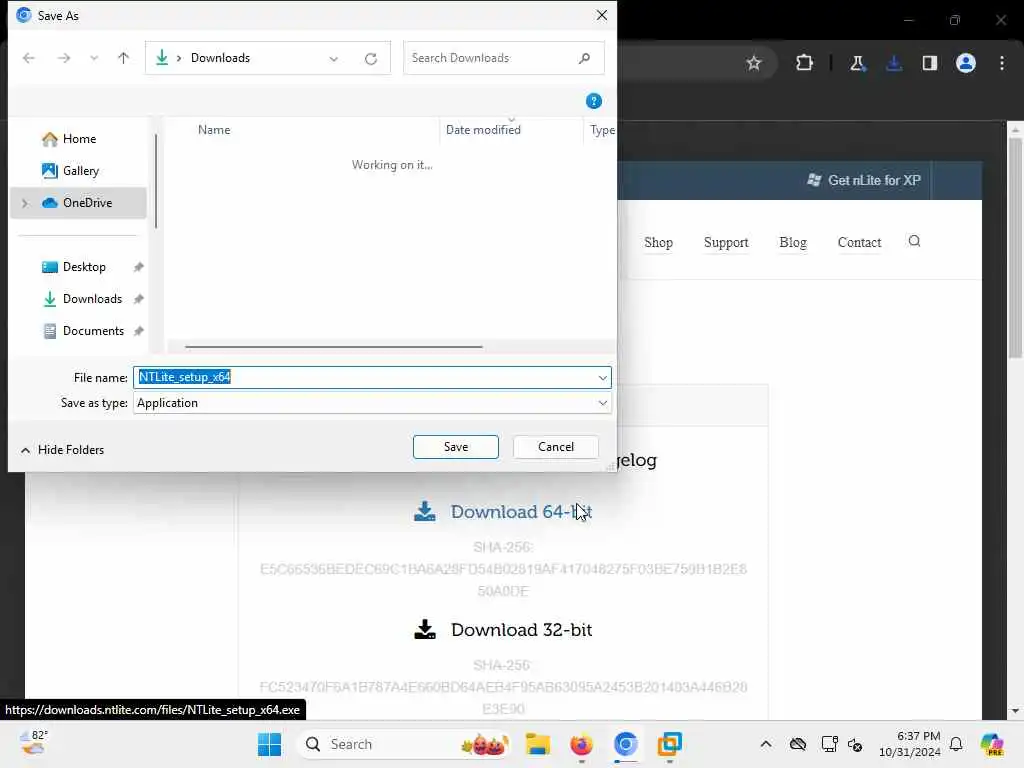Open Desktop quick access folder
The height and width of the screenshot is (768, 1024).
(84, 267)
